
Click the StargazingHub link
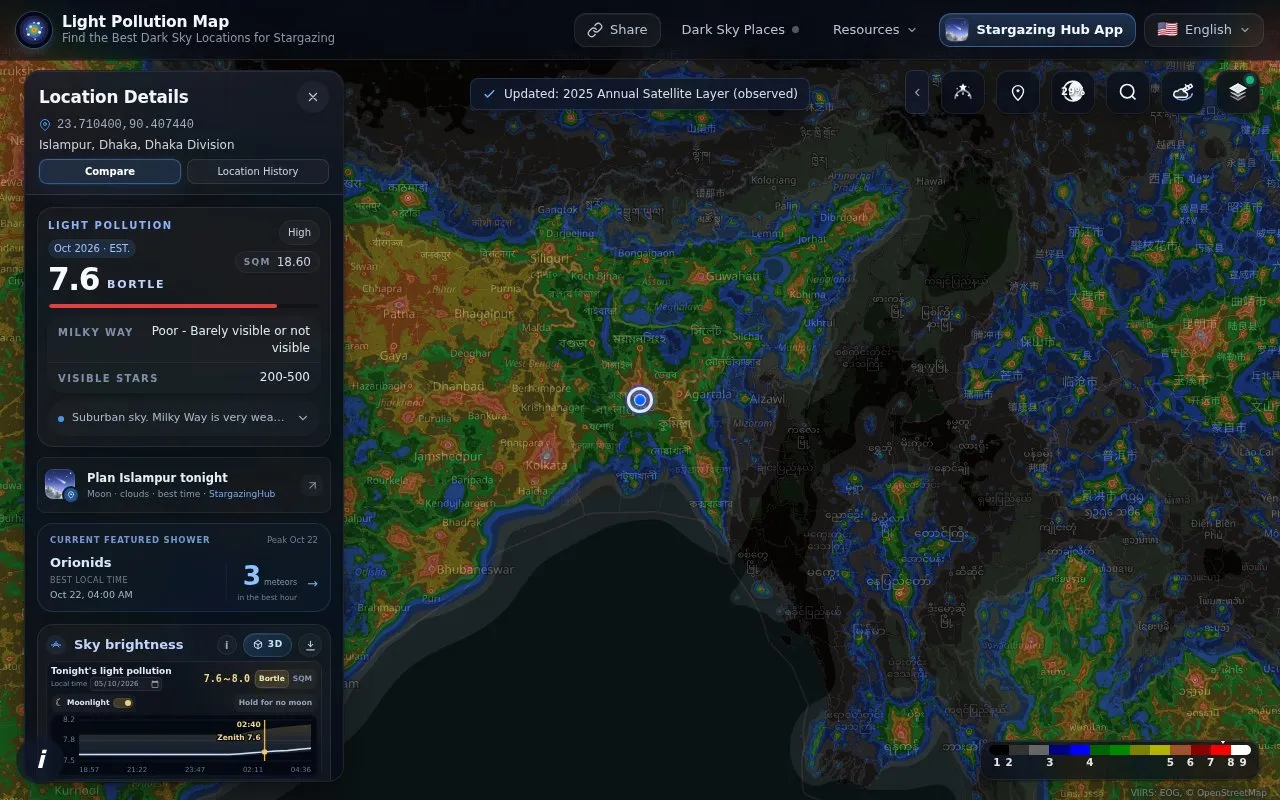click(242, 494)
